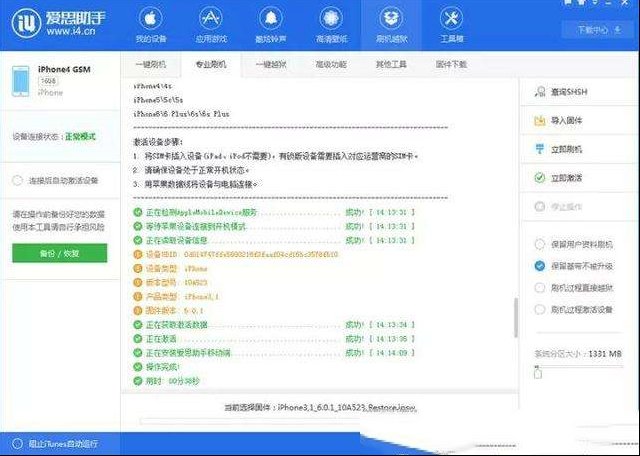This screenshot has width=640, height=456.
Task: Select 刷机过程直接越狱 option
Action: pyautogui.click(x=540, y=287)
